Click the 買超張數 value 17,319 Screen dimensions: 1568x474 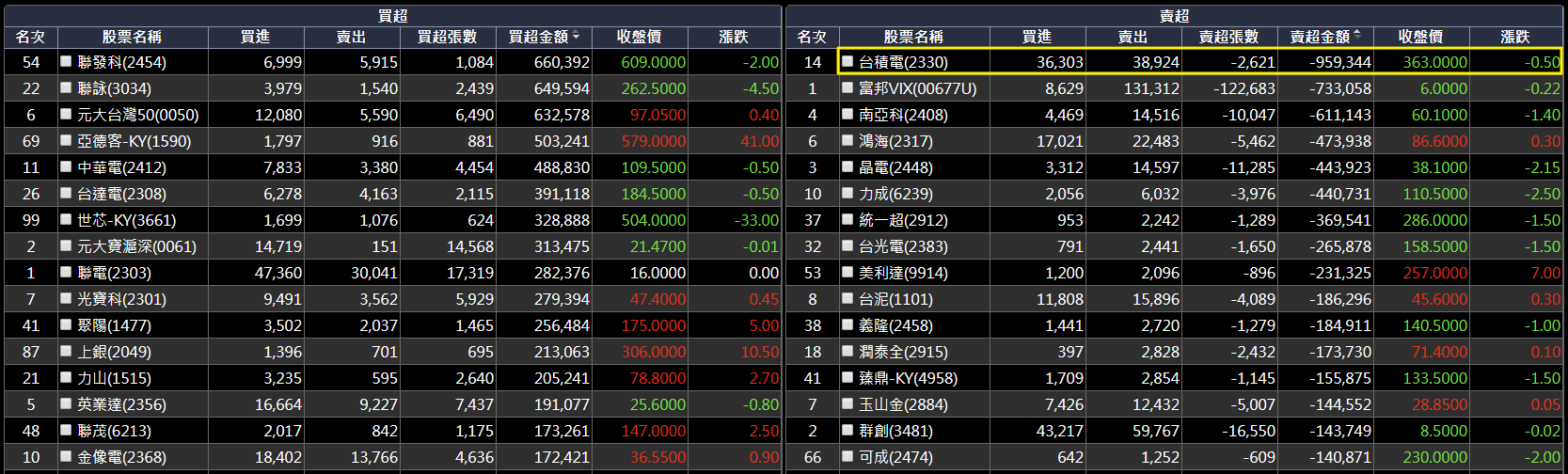click(470, 273)
